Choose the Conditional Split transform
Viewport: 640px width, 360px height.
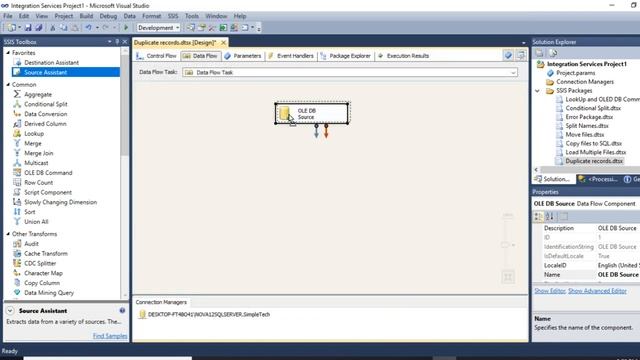[46, 104]
